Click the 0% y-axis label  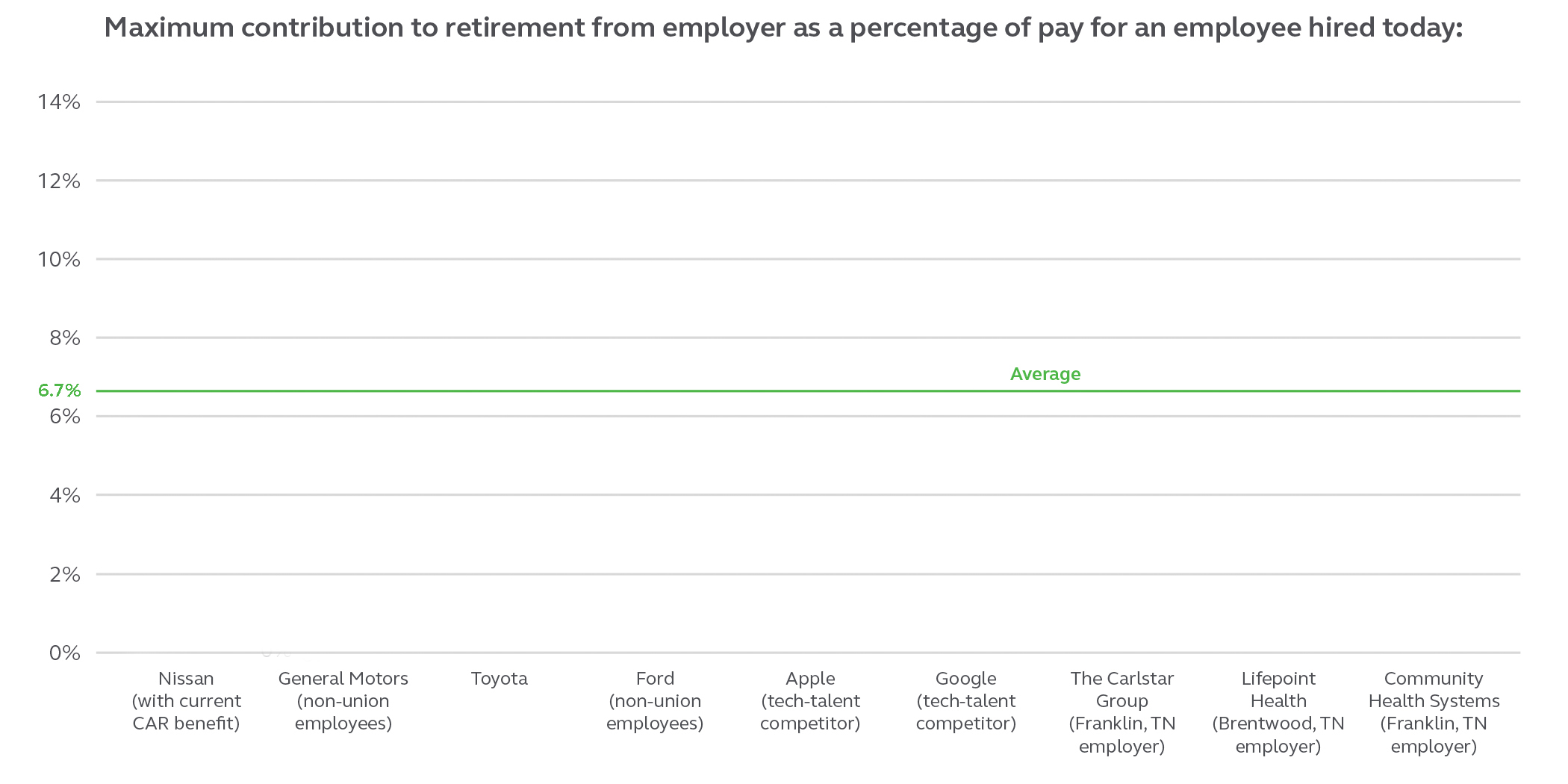[x=64, y=653]
